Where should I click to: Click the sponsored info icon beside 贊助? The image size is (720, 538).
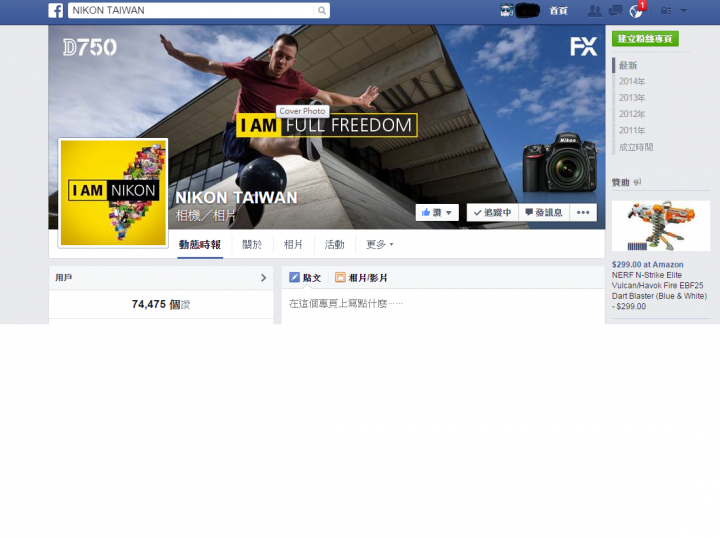(637, 182)
